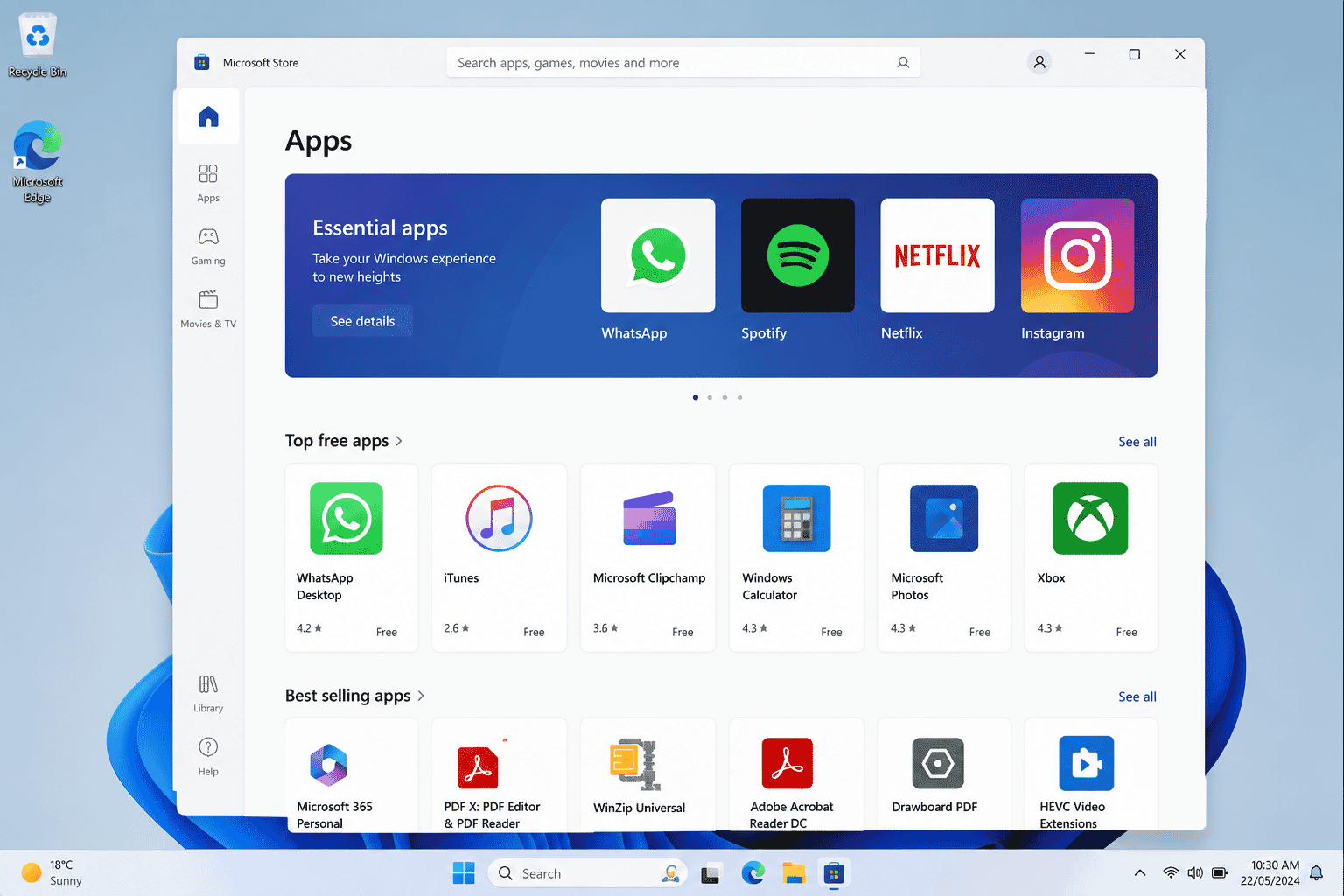Select the Recycle Bin desktop icon

point(38,45)
